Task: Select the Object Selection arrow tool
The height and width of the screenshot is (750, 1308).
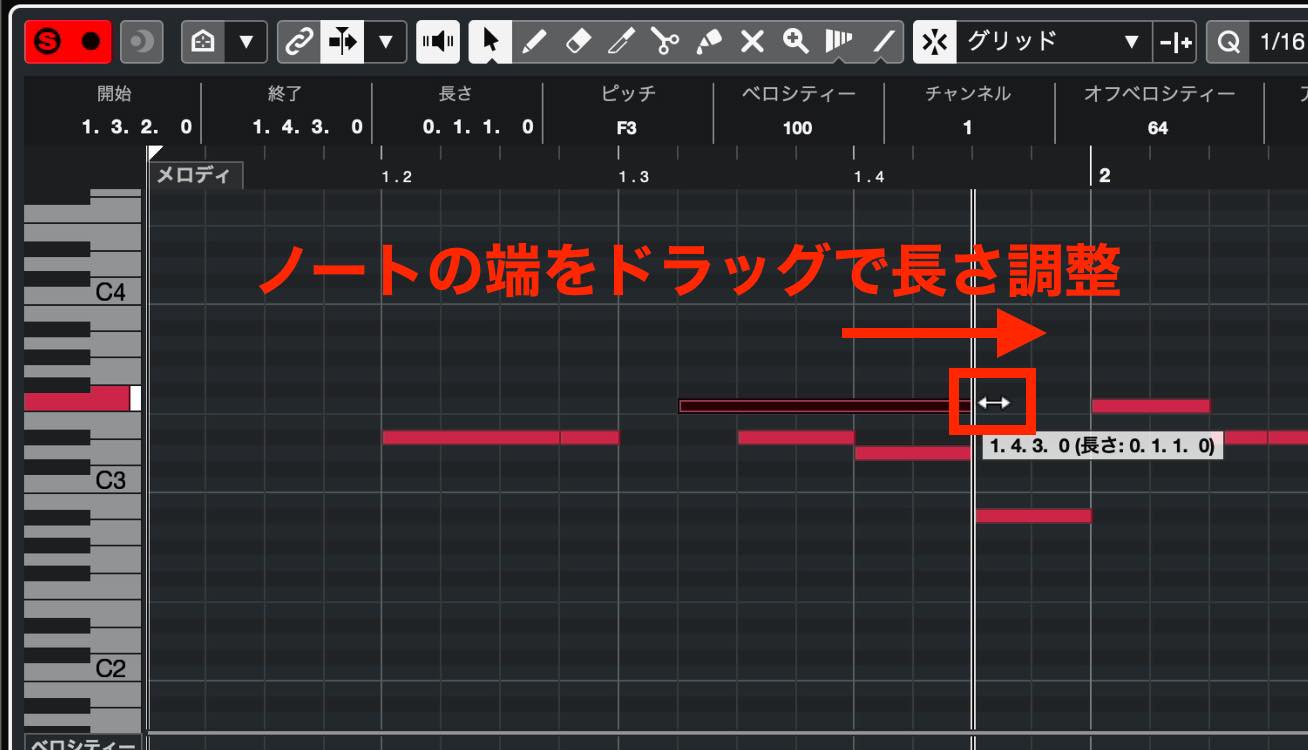Action: click(x=491, y=42)
